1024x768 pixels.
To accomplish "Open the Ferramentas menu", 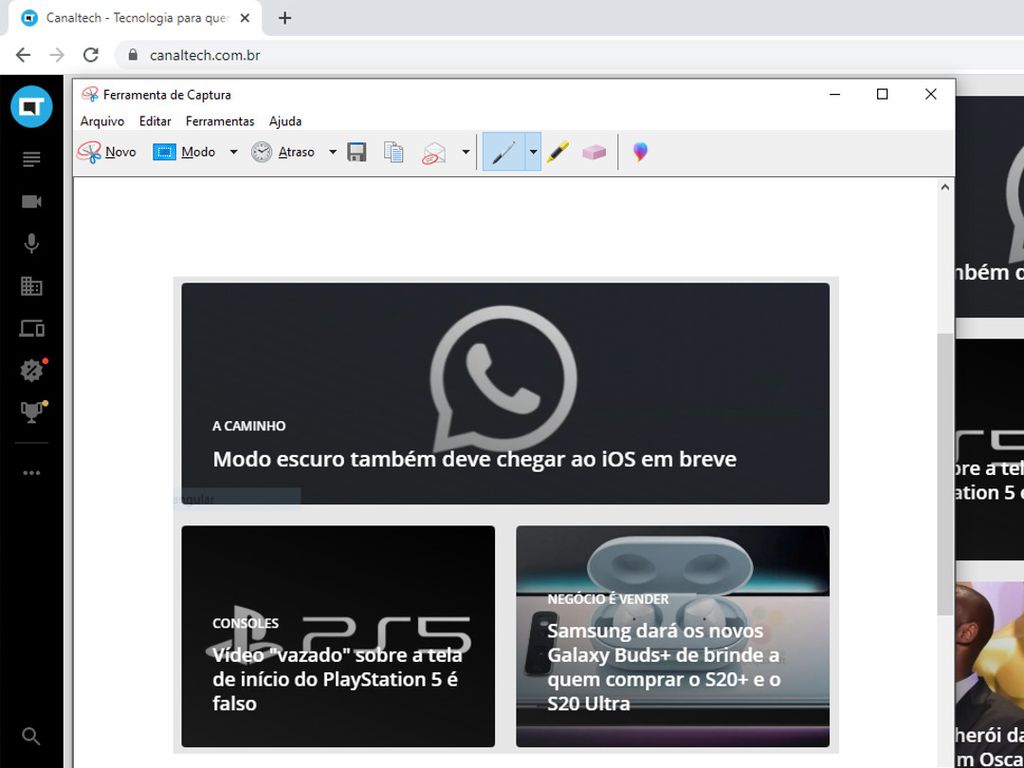I will pos(220,121).
